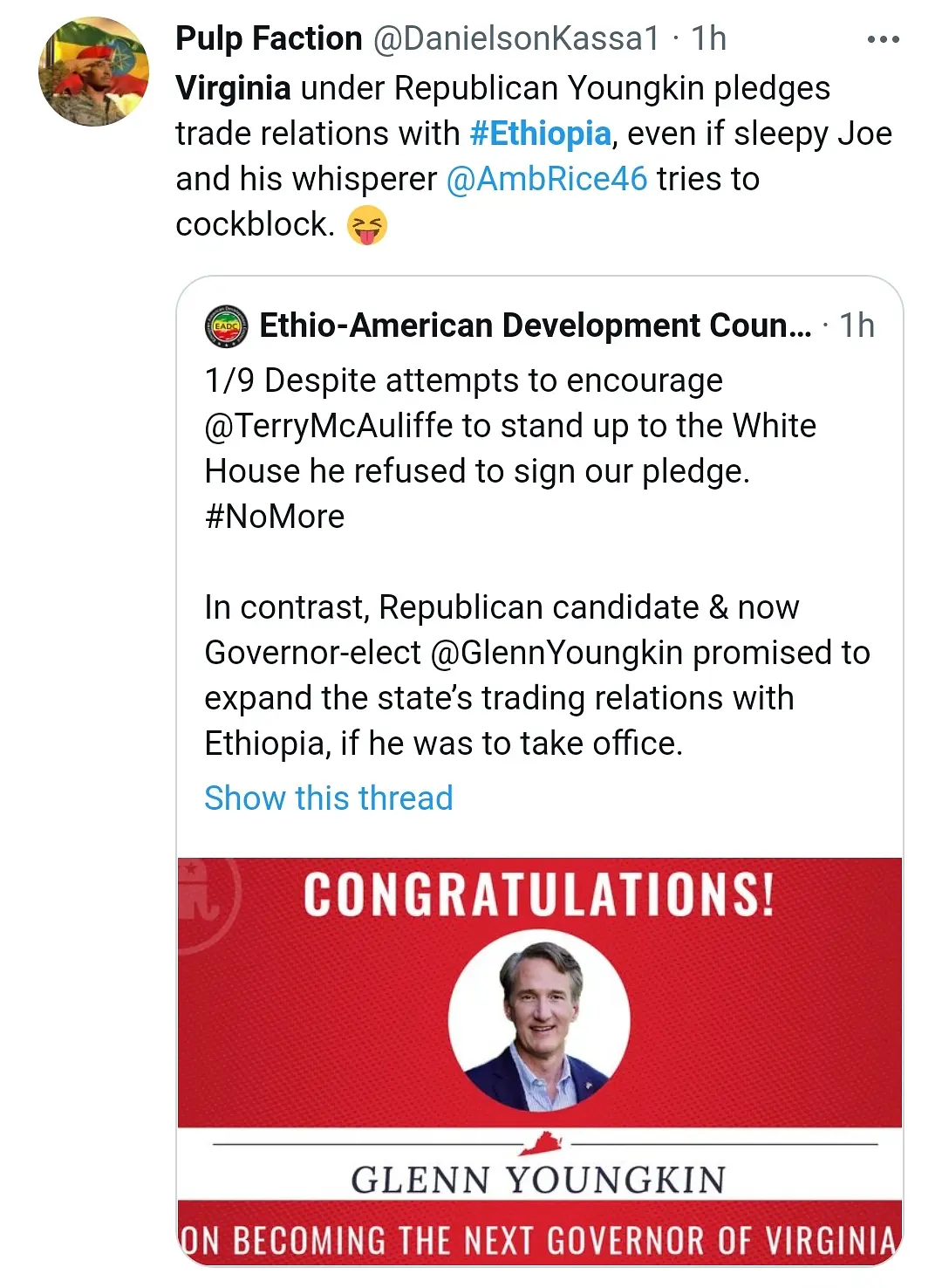Screen dimensions: 942x1288
Task: Open the Pulp Faction display name
Action: [269, 38]
